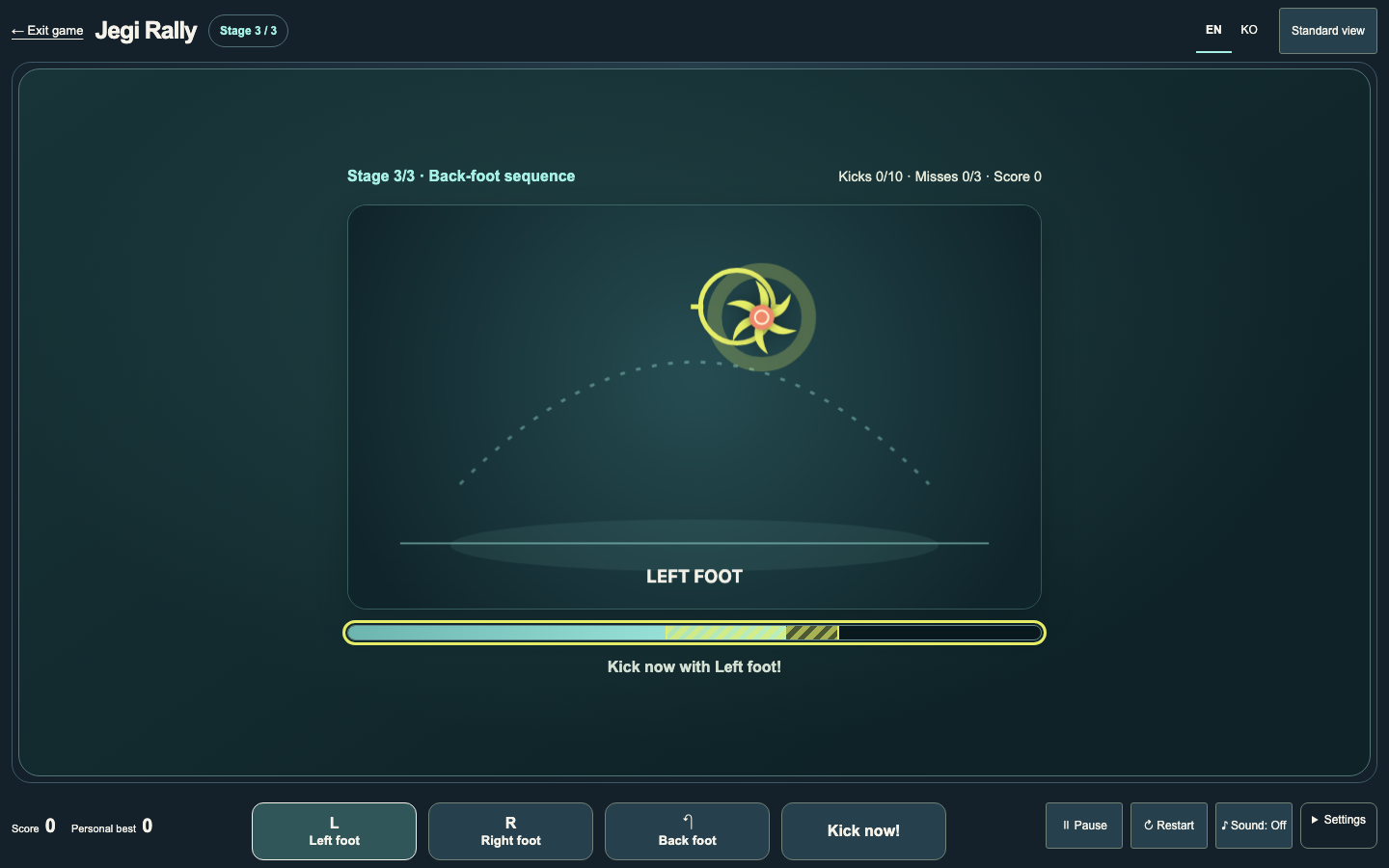Choose the Back foot kick button
This screenshot has height=868, width=1389.
(687, 831)
